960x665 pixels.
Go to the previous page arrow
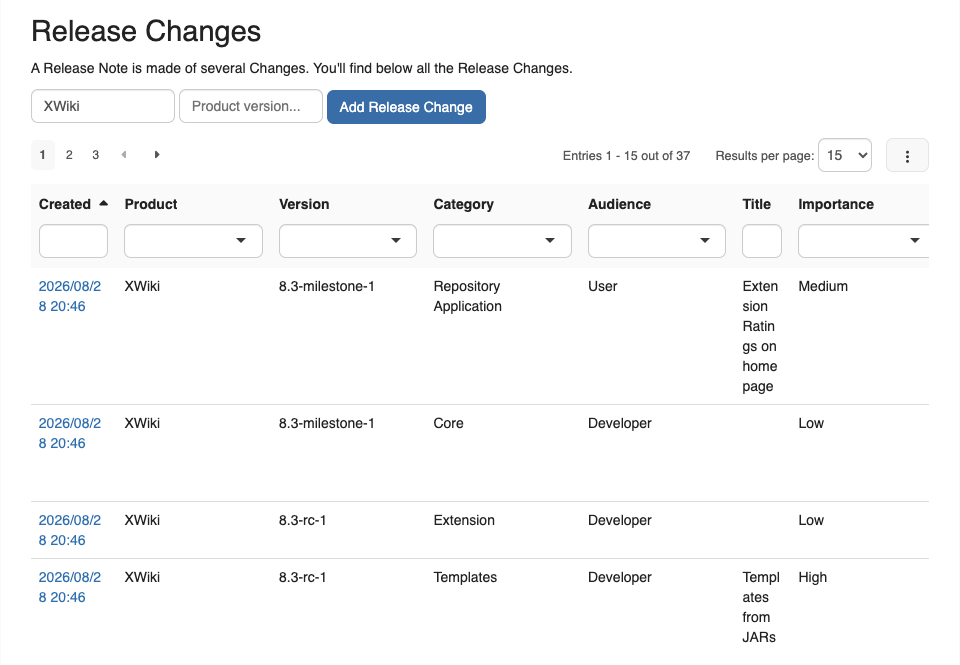click(x=124, y=155)
